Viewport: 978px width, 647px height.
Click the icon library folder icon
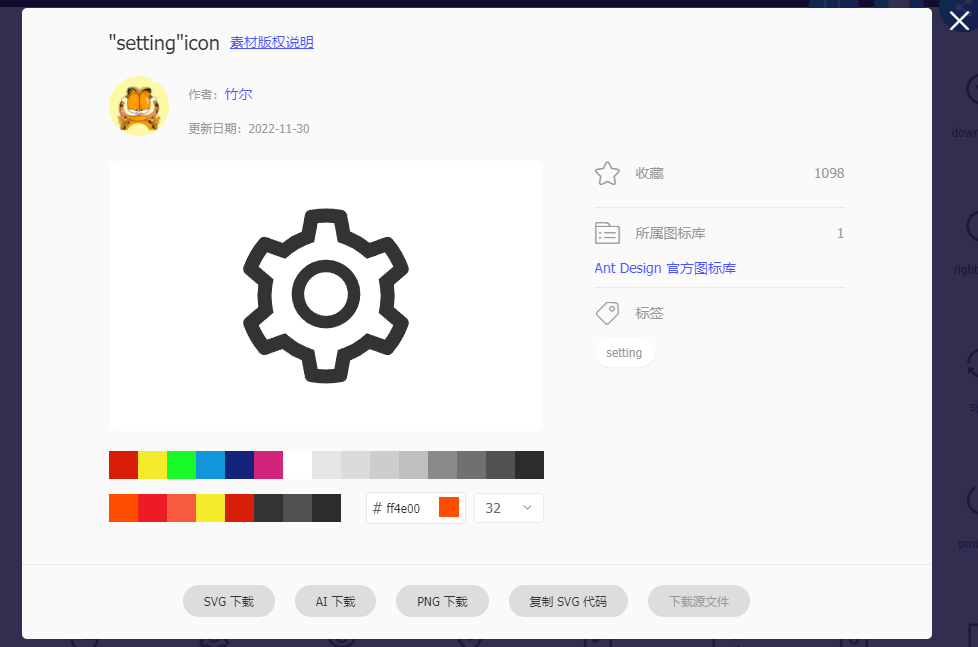607,233
